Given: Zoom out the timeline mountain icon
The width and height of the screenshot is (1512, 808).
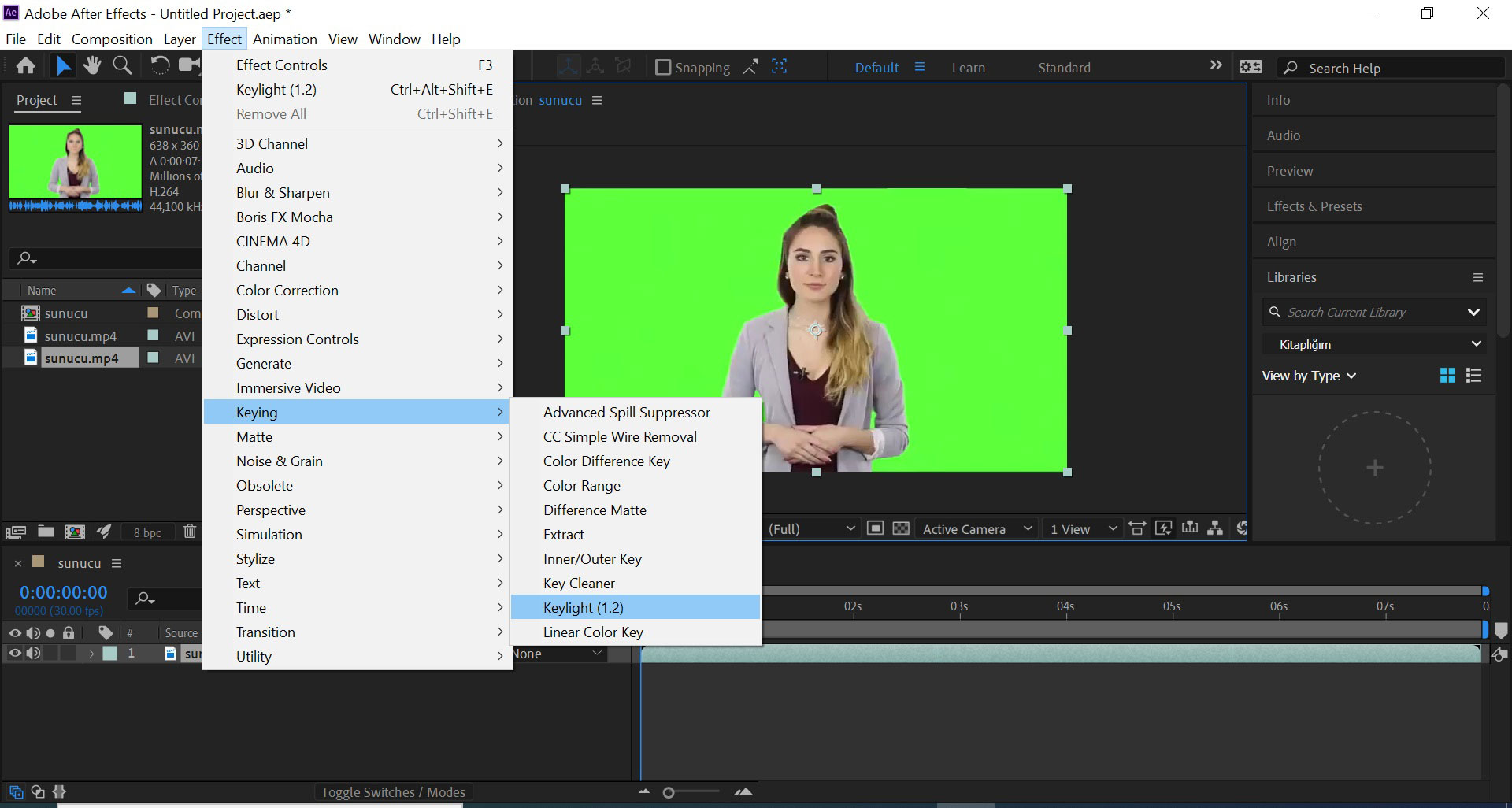Looking at the screenshot, I should [644, 791].
